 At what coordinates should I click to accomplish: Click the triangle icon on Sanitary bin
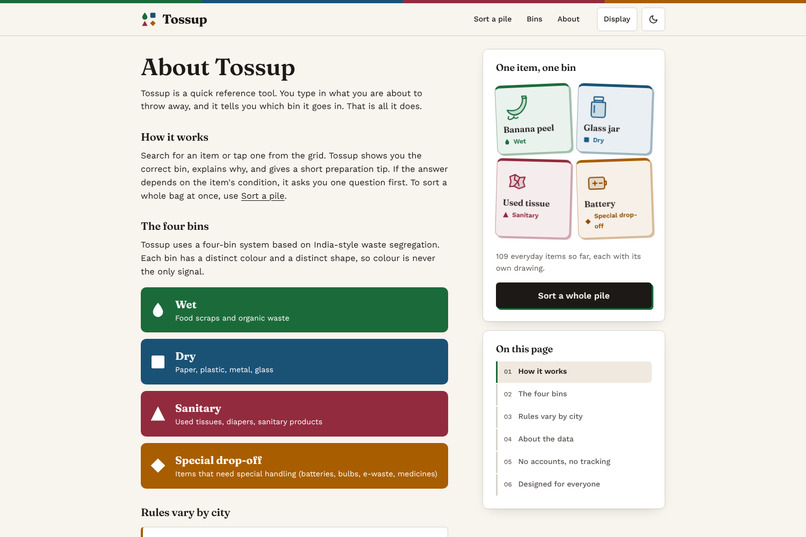158,414
